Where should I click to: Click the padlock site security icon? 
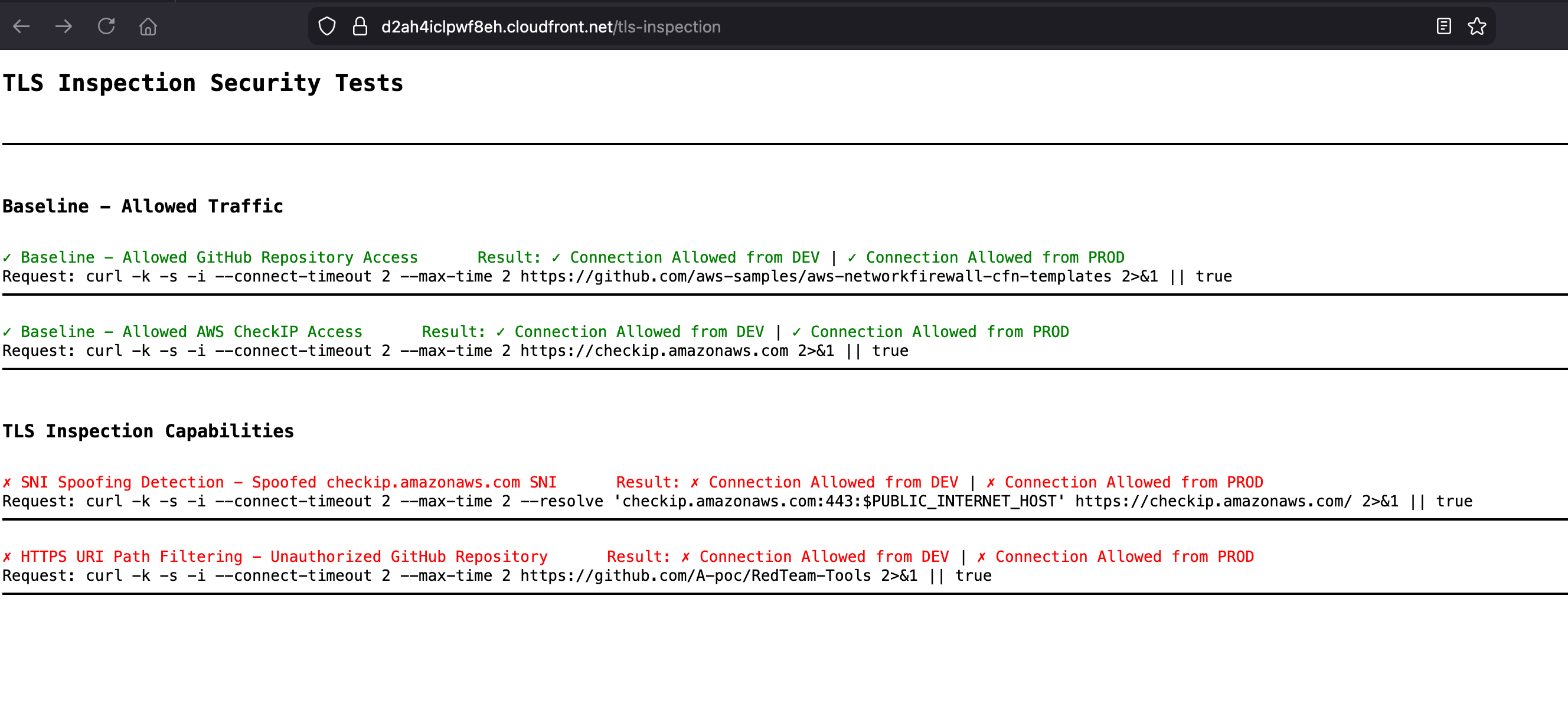coord(360,27)
